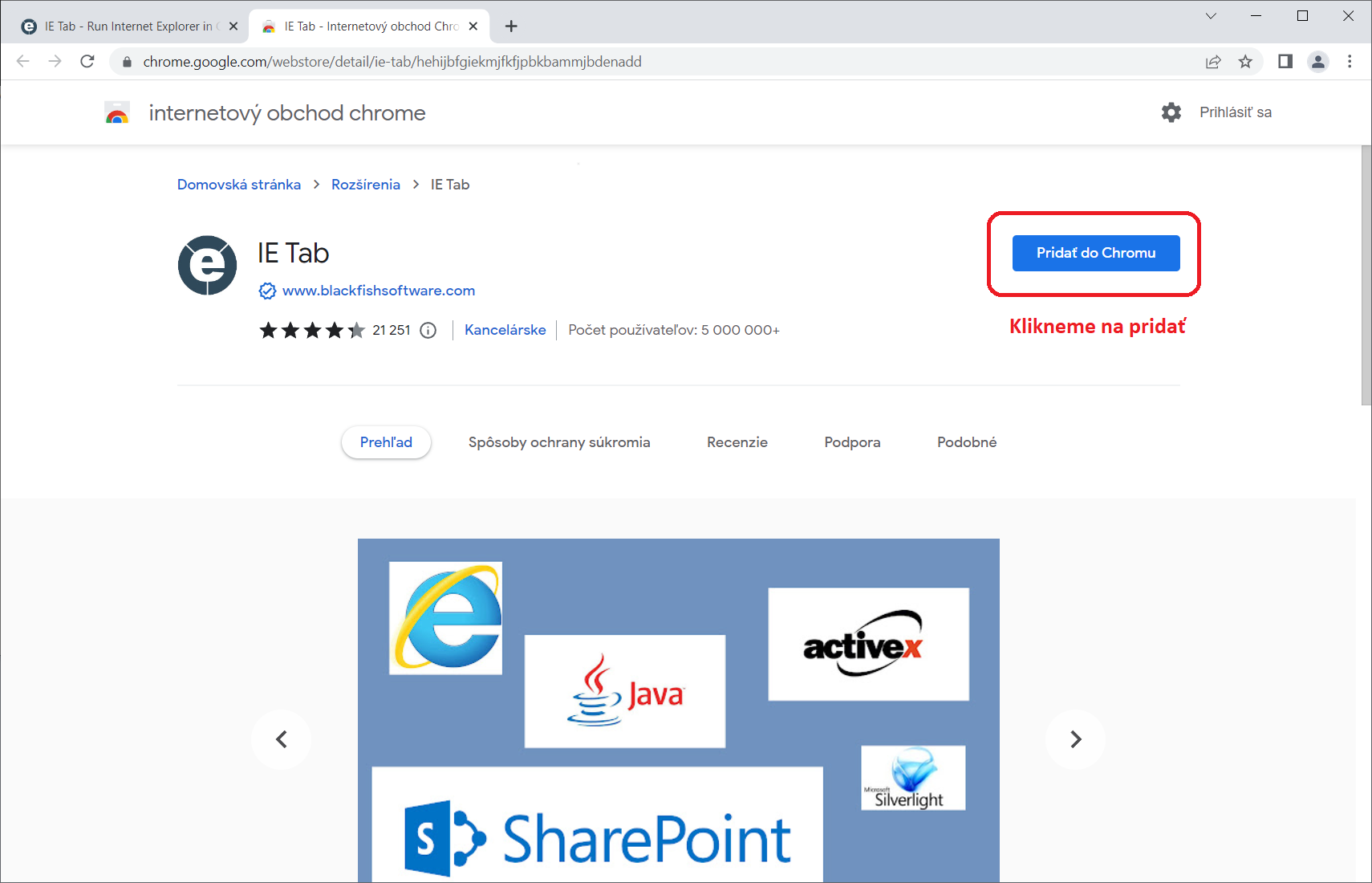
Task: Share this page via the share icon
Action: pos(1213,62)
